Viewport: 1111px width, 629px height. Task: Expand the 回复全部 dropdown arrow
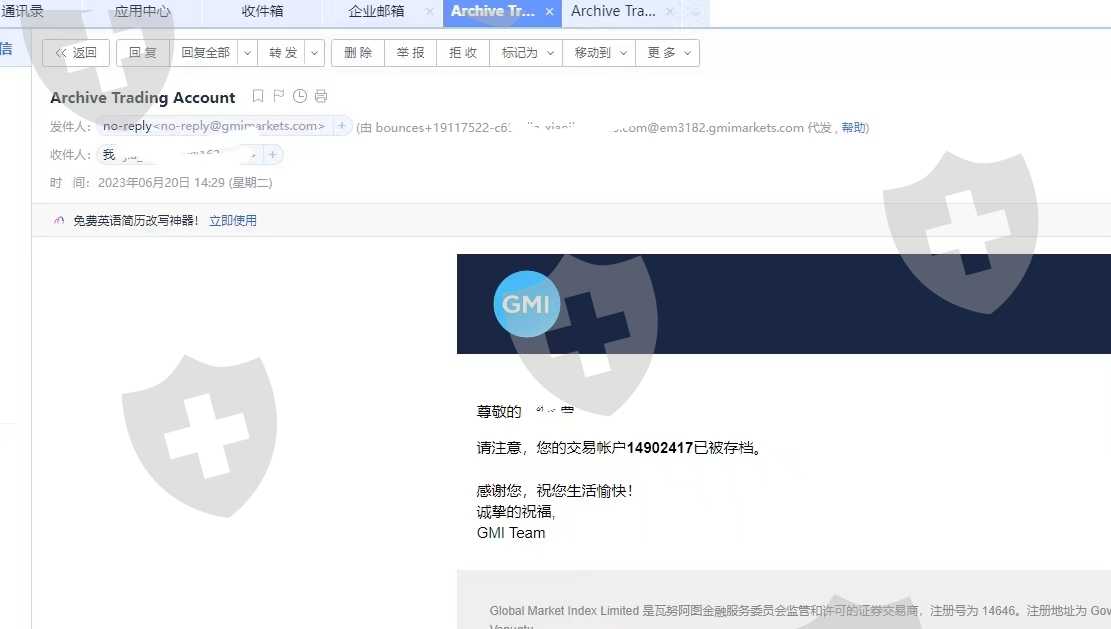[x=247, y=52]
